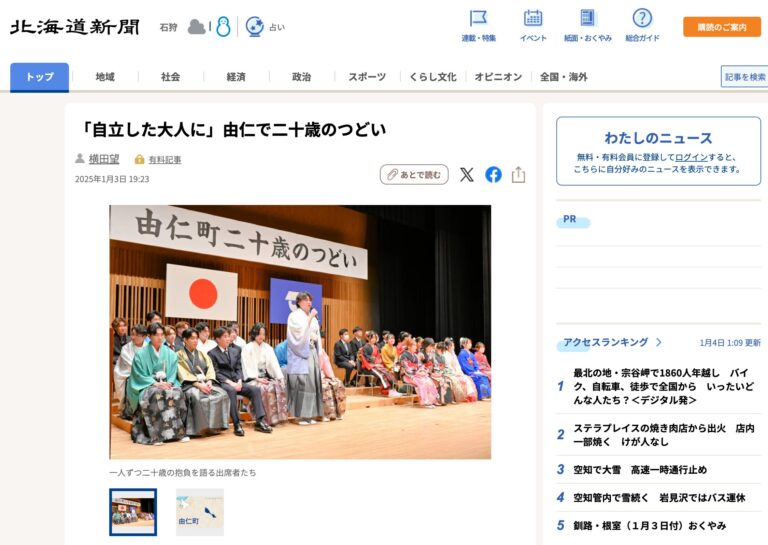Open the スポーツ menu item
This screenshot has height=545, width=768.
367,77
